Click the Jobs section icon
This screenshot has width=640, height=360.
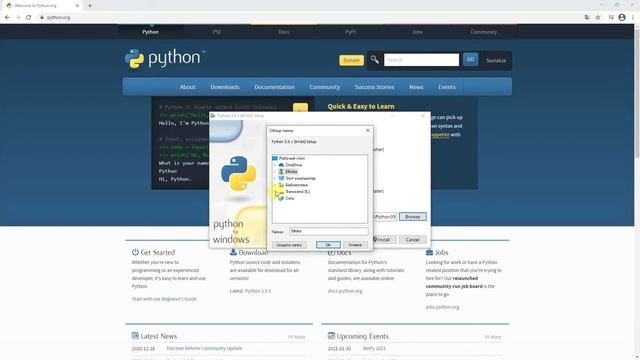pyautogui.click(x=429, y=252)
